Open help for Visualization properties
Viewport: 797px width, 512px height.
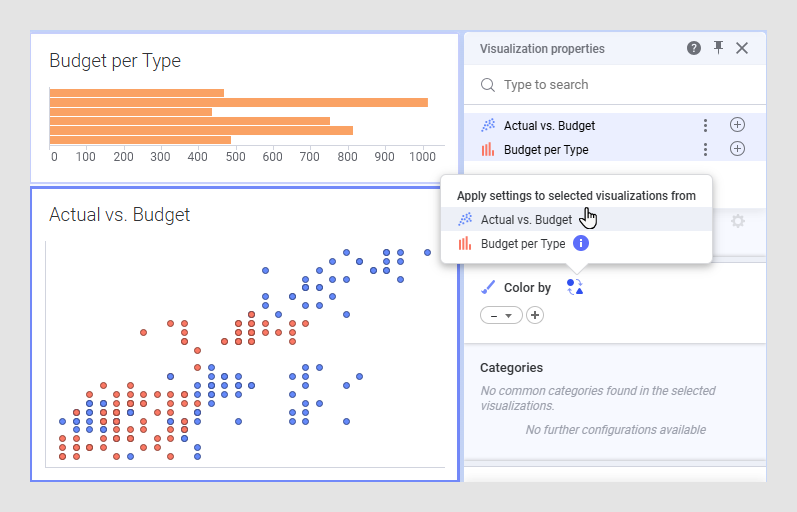[x=694, y=48]
